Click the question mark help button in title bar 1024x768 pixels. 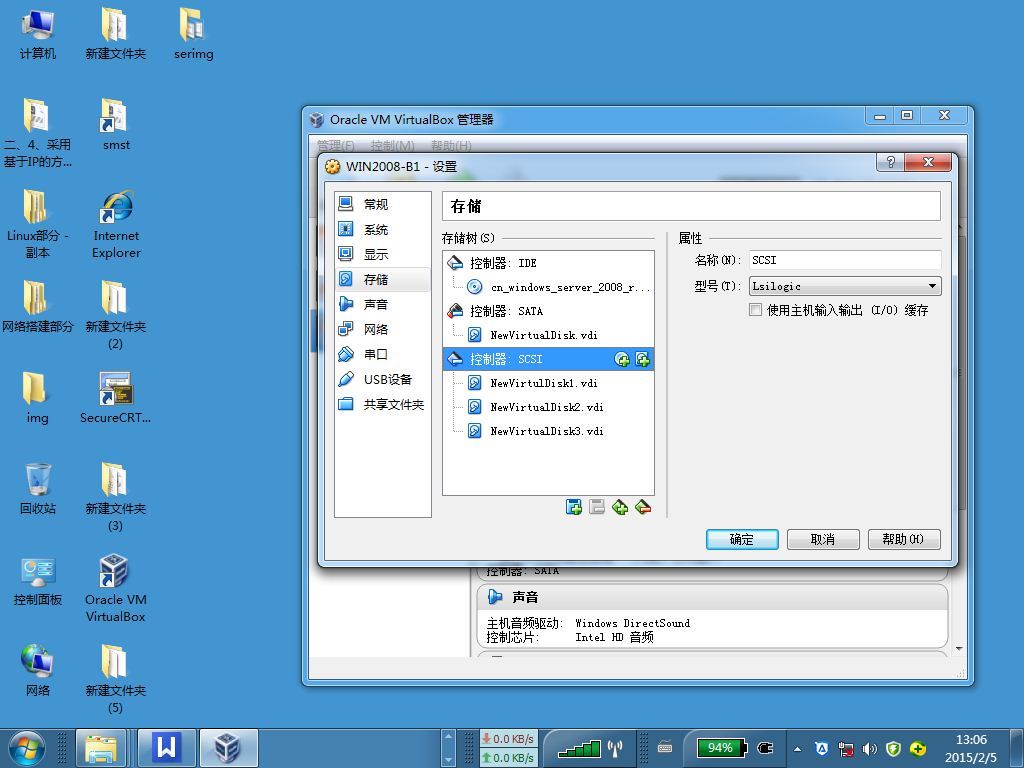[891, 163]
